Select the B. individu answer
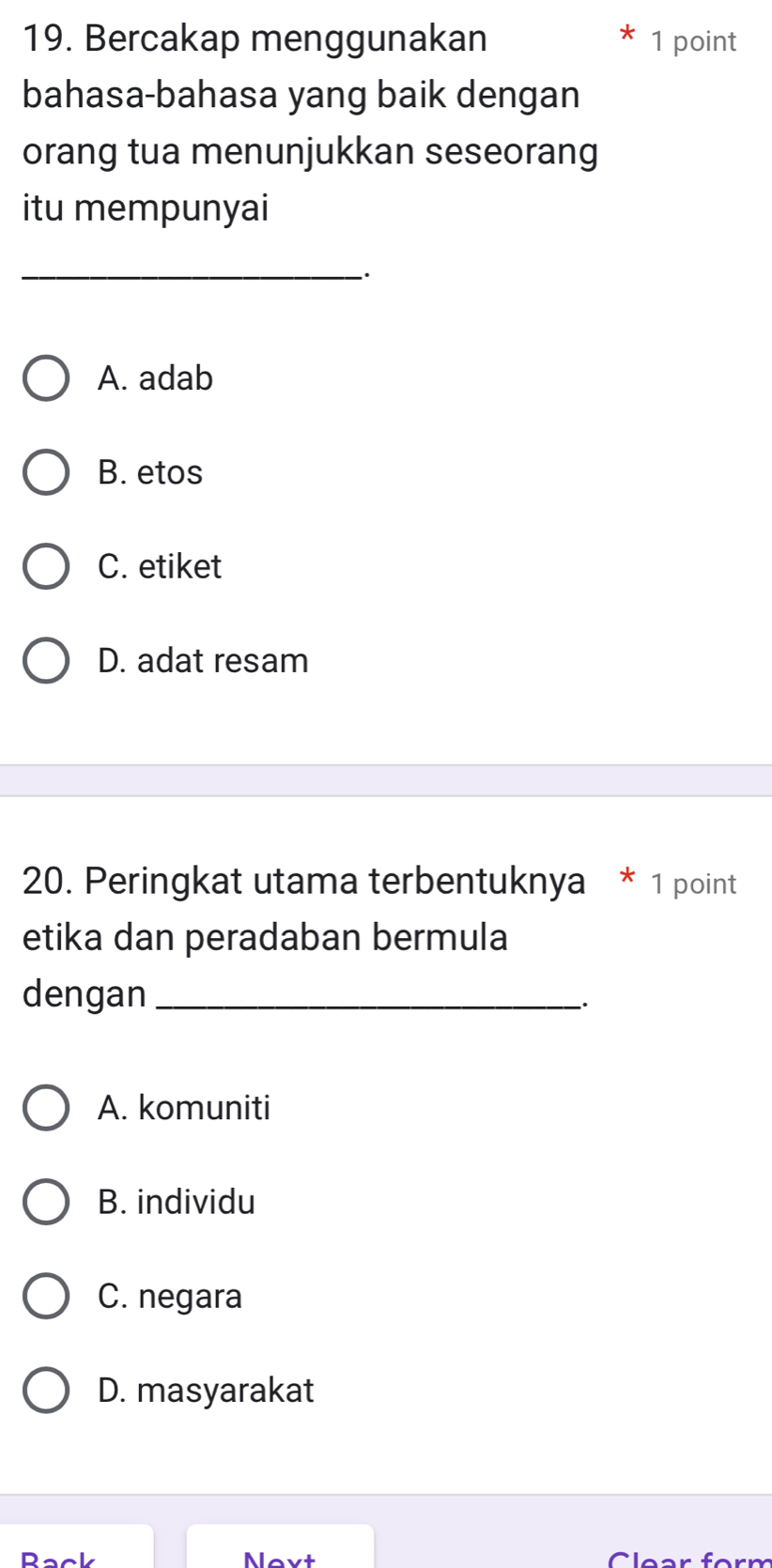The image size is (772, 1568). tap(45, 1202)
